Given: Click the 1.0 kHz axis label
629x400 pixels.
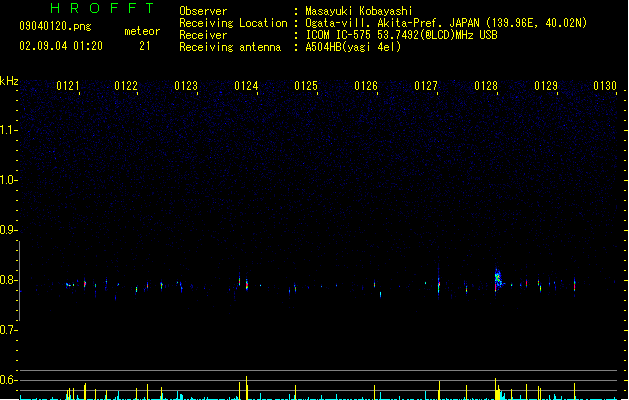Looking at the screenshot, I should pos(8,180).
